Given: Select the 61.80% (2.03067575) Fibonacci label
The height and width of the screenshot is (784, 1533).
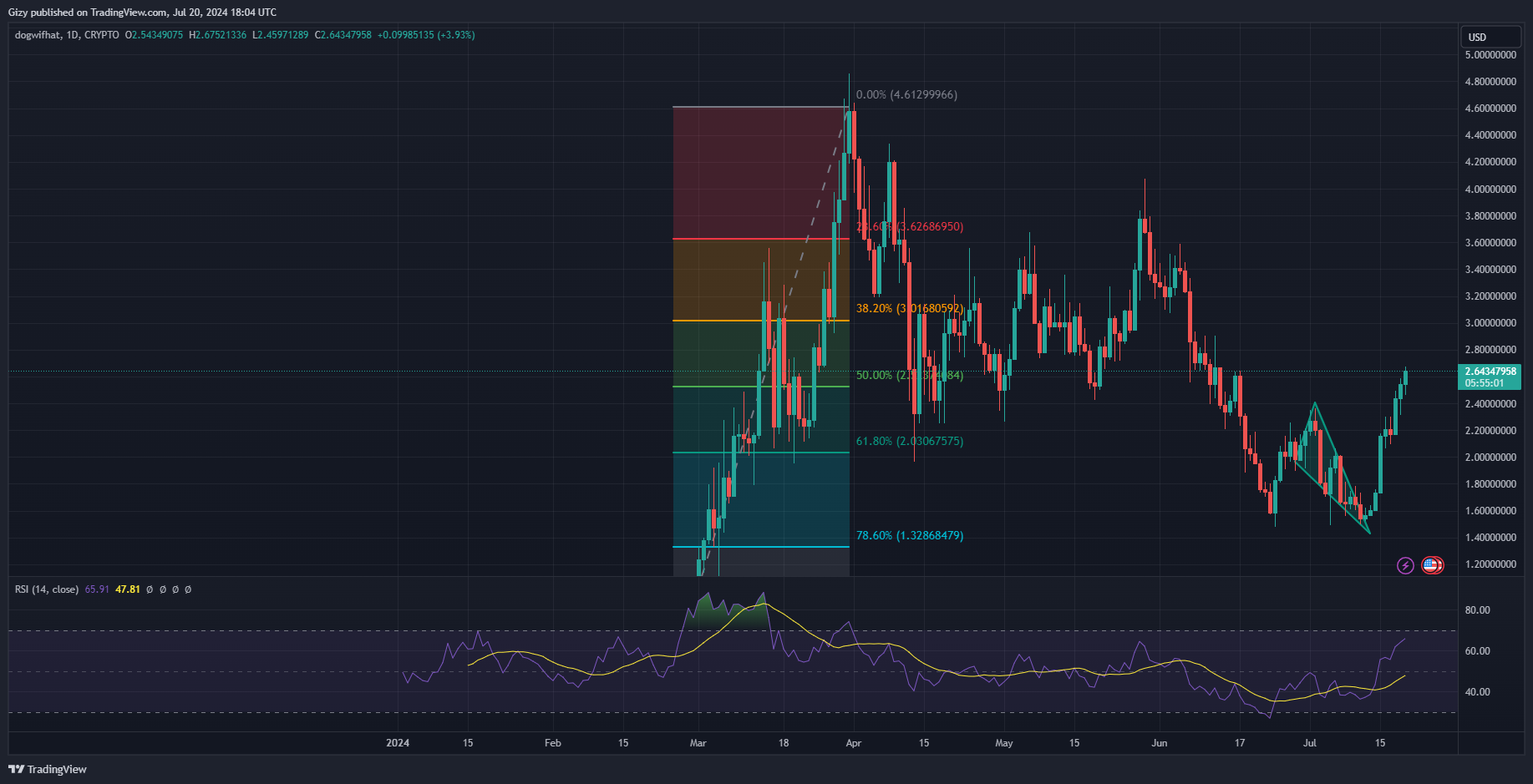Looking at the screenshot, I should click(910, 441).
